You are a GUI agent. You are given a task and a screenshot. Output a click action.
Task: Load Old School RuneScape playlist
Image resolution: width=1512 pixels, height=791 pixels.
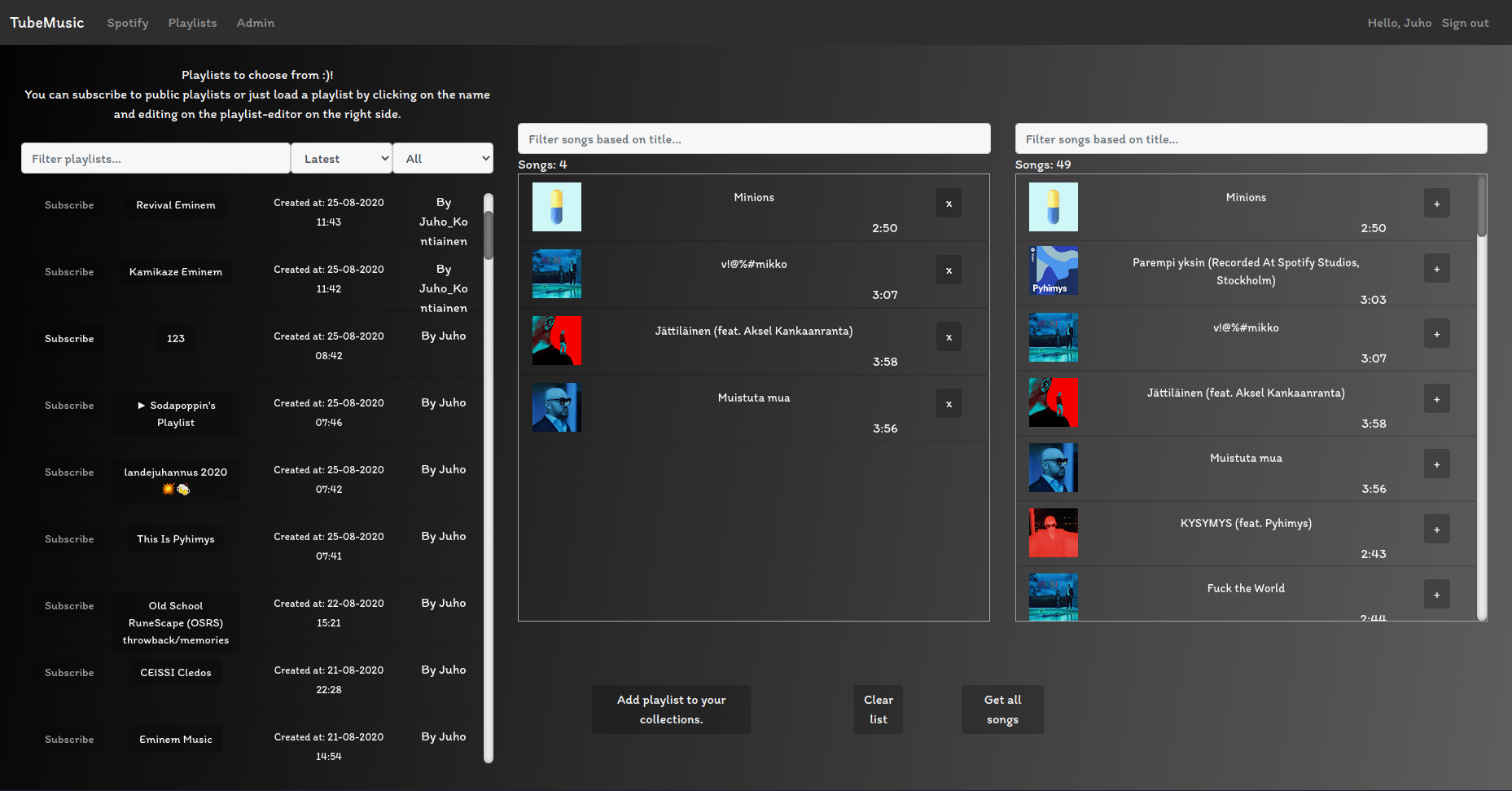[x=176, y=623]
